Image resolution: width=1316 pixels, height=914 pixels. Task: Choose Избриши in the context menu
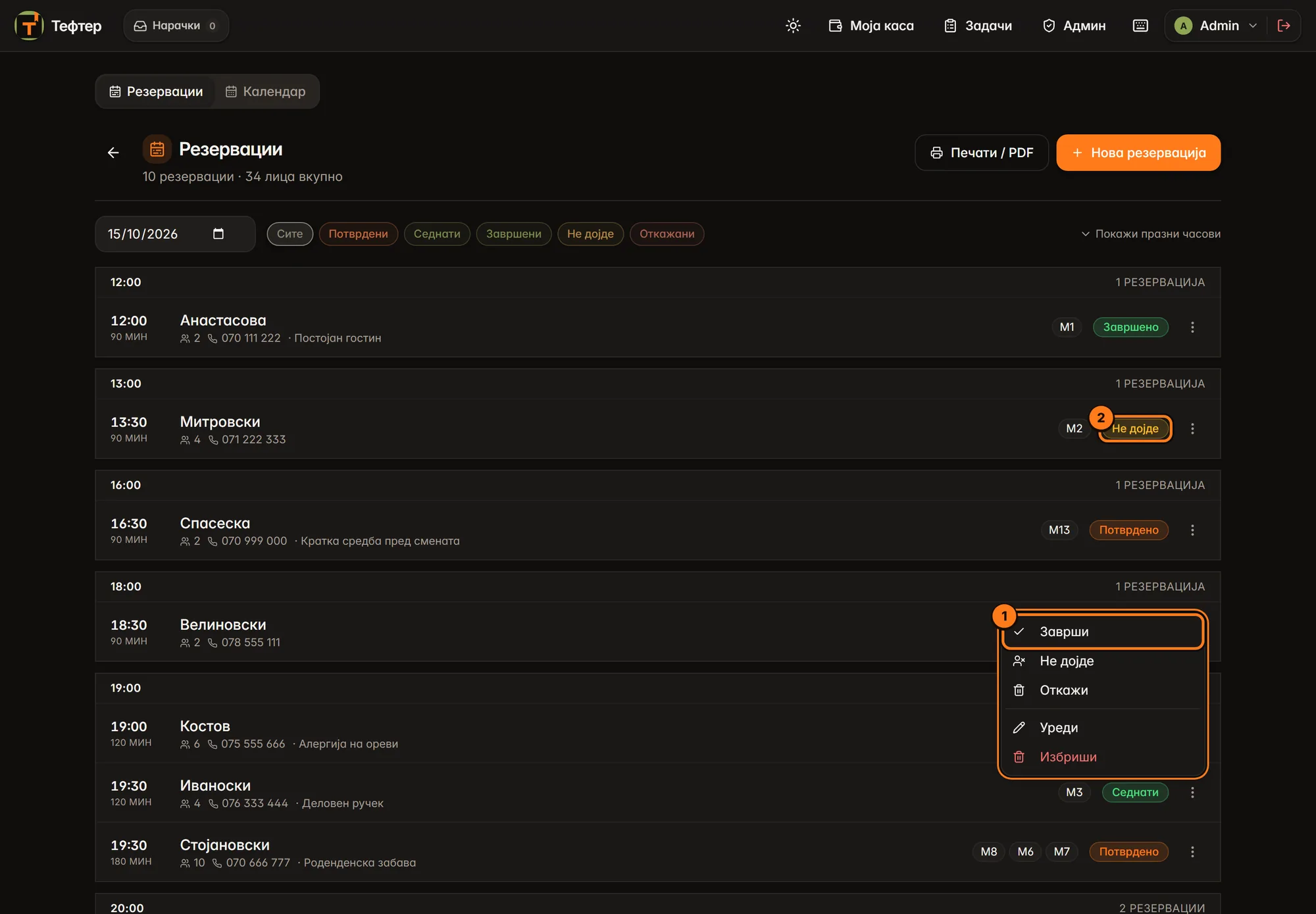click(1103, 757)
